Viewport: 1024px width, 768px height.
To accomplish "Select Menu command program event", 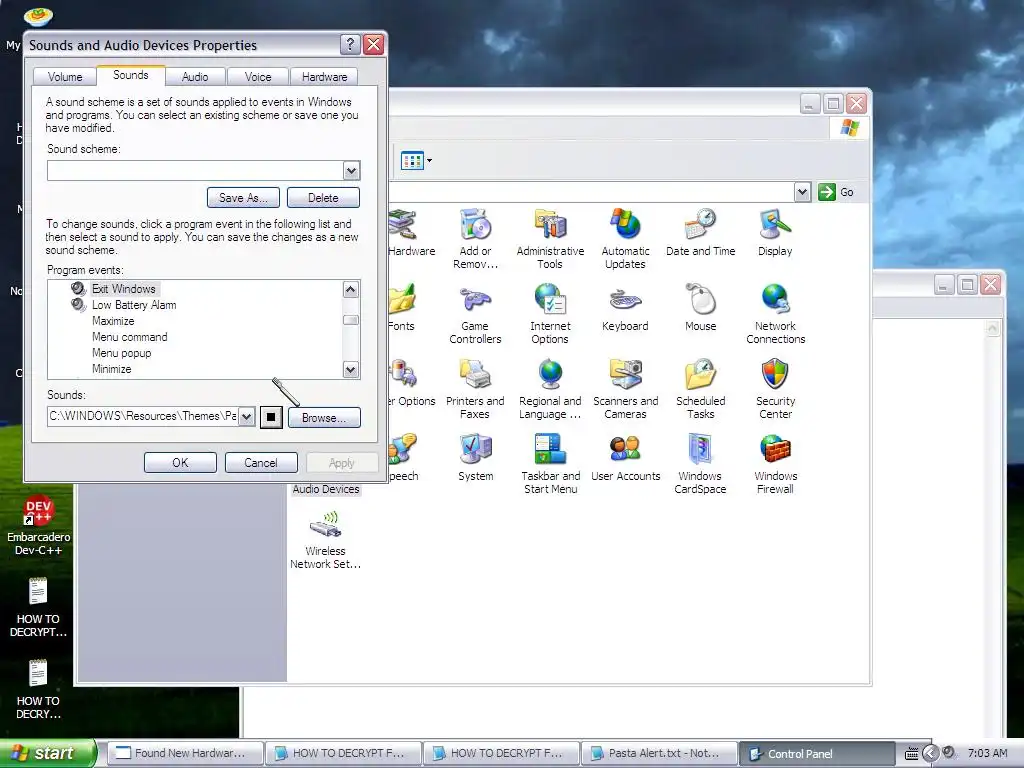I will coord(129,337).
